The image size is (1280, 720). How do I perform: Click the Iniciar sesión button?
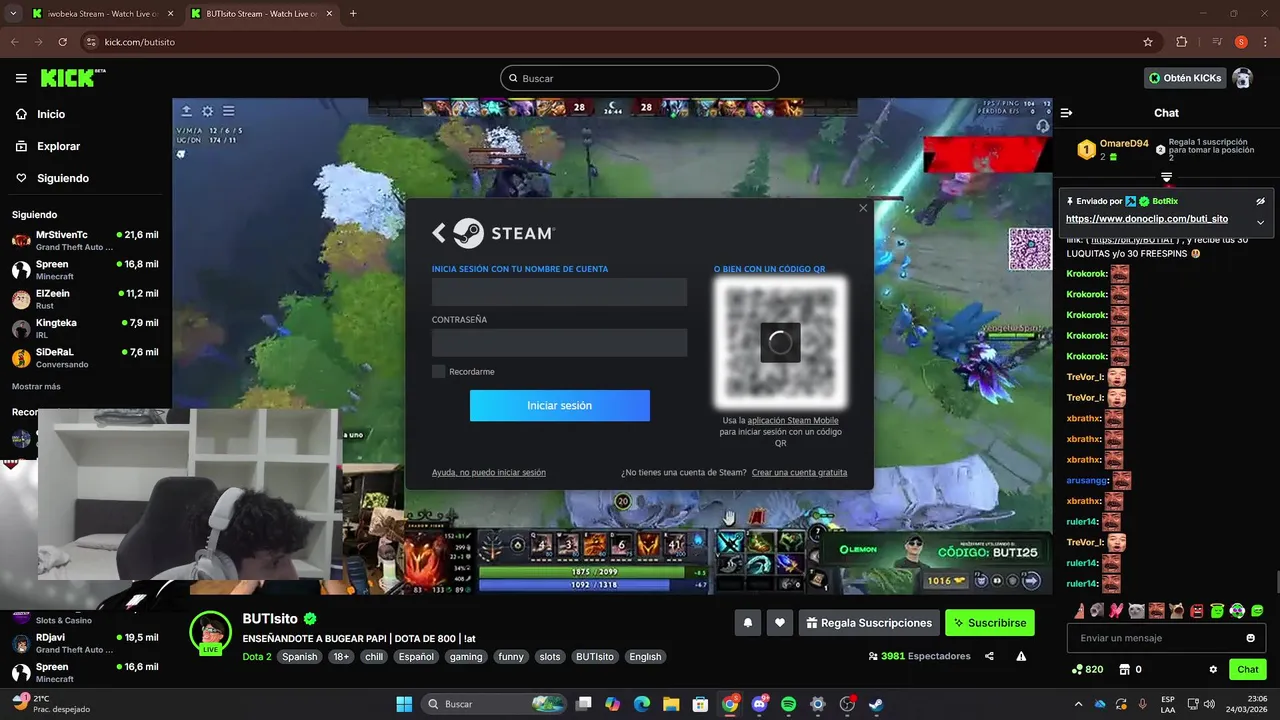[x=560, y=406]
